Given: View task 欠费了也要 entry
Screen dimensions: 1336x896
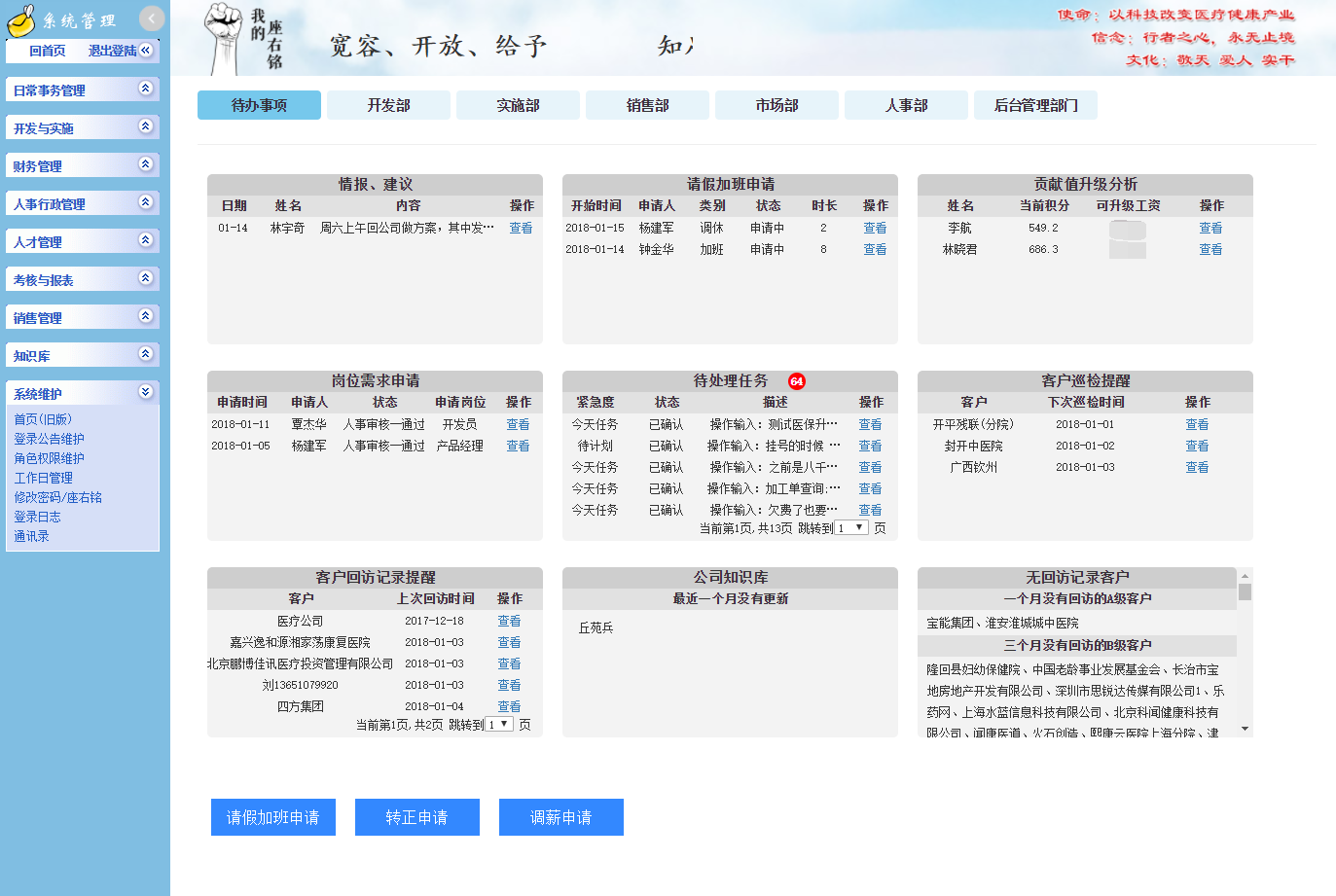Looking at the screenshot, I should (x=870, y=510).
